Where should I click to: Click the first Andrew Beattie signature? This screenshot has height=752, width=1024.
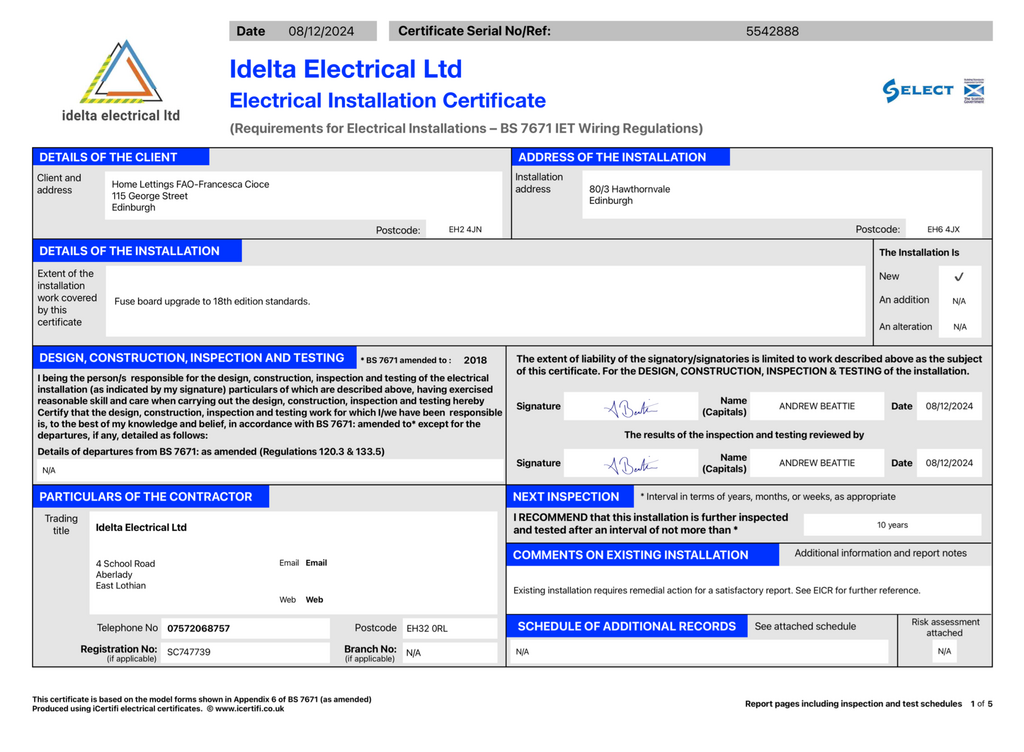(631, 407)
